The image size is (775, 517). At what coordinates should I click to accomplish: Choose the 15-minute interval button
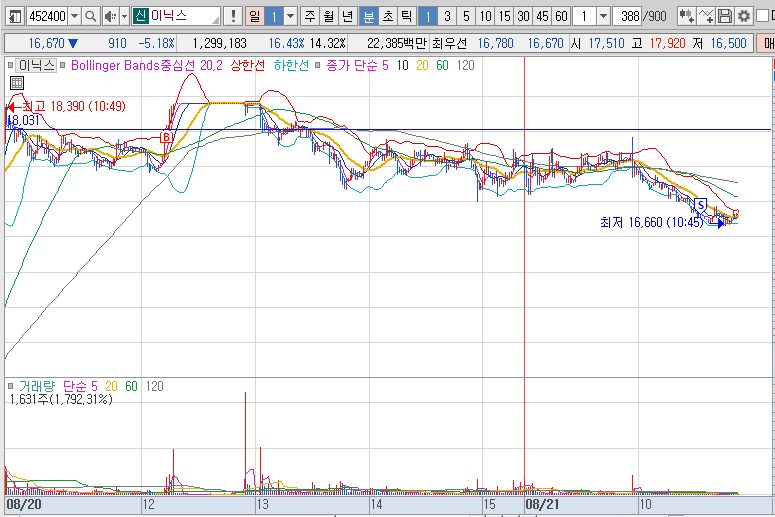[504, 16]
